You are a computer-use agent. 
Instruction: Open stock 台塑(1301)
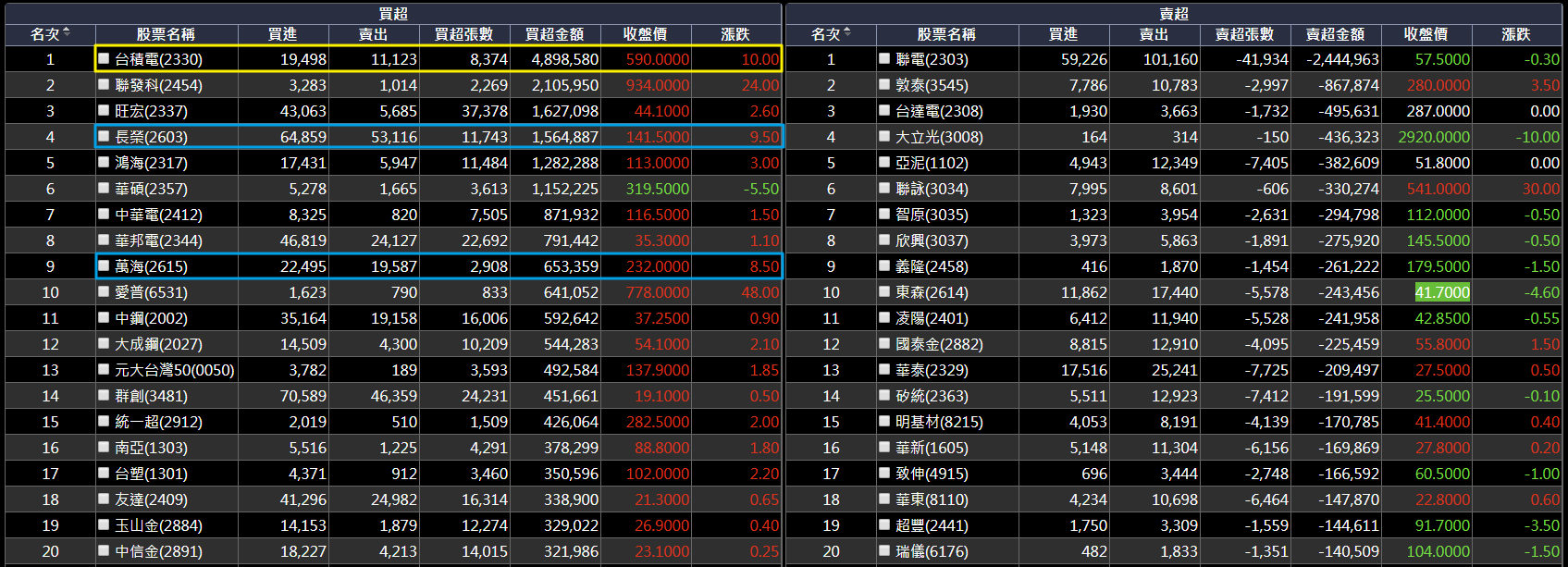click(x=151, y=474)
